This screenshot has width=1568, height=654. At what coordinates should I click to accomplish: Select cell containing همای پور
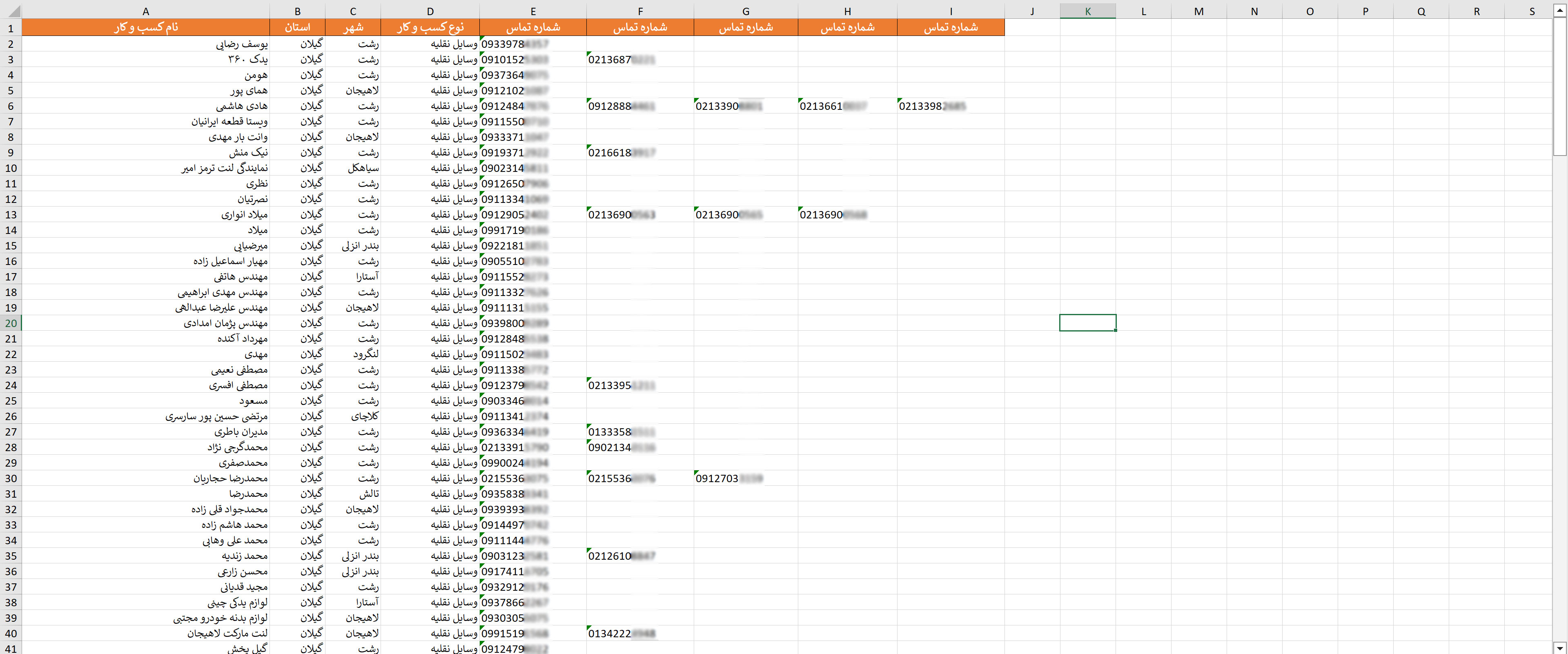coord(145,90)
